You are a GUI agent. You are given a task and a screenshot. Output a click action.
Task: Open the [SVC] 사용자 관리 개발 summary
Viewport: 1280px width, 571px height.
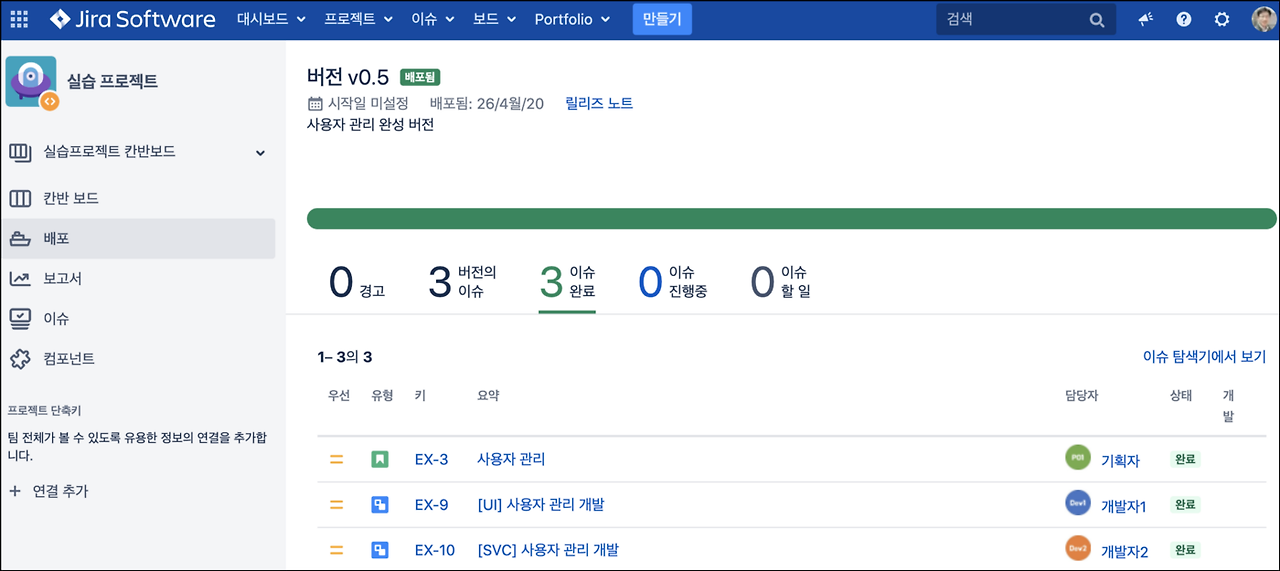[x=548, y=550]
